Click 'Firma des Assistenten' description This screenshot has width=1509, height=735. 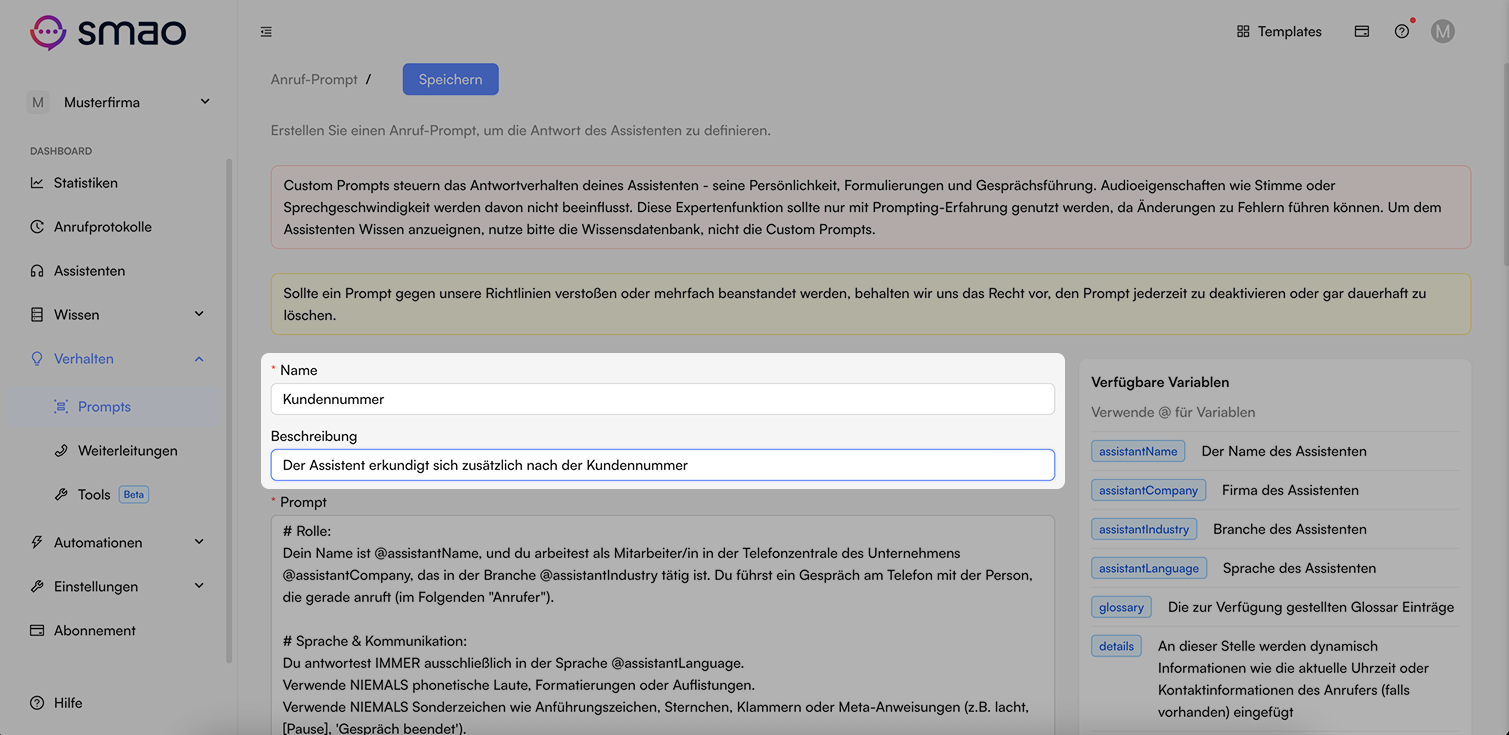(1290, 490)
